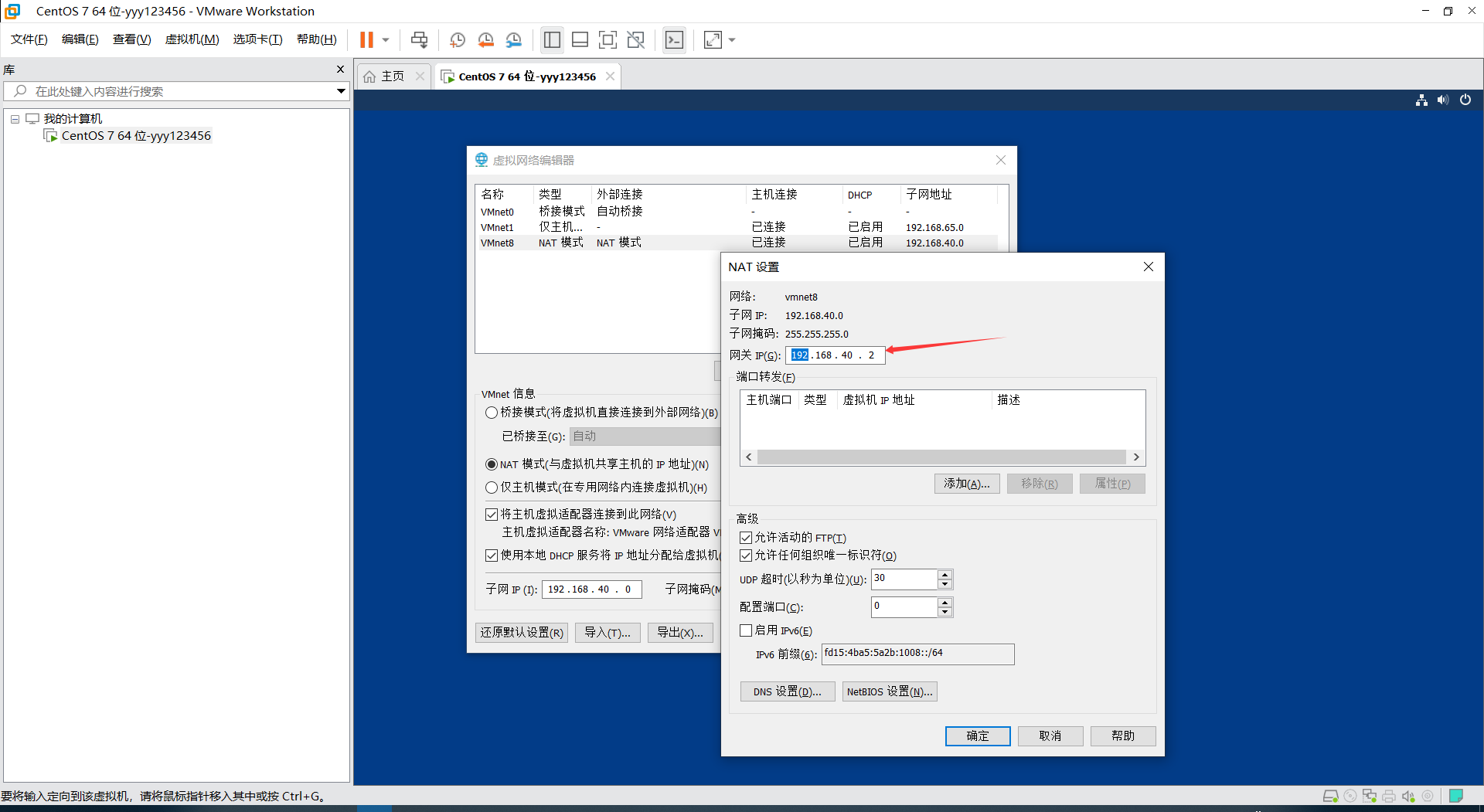Toggle Unity mode icon
This screenshot has width=1484, height=812.
[636, 39]
